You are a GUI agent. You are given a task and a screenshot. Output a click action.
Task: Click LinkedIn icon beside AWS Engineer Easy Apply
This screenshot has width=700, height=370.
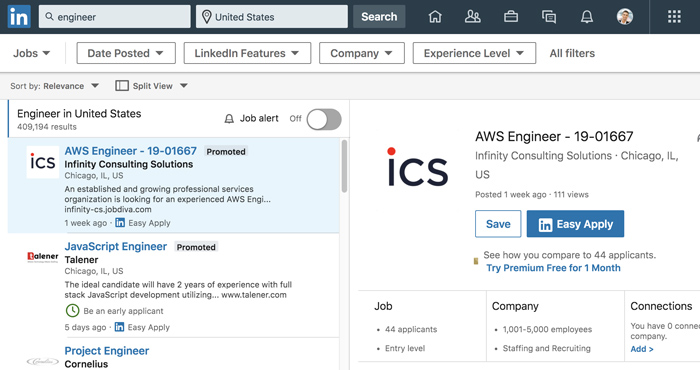pyautogui.click(x=120, y=222)
